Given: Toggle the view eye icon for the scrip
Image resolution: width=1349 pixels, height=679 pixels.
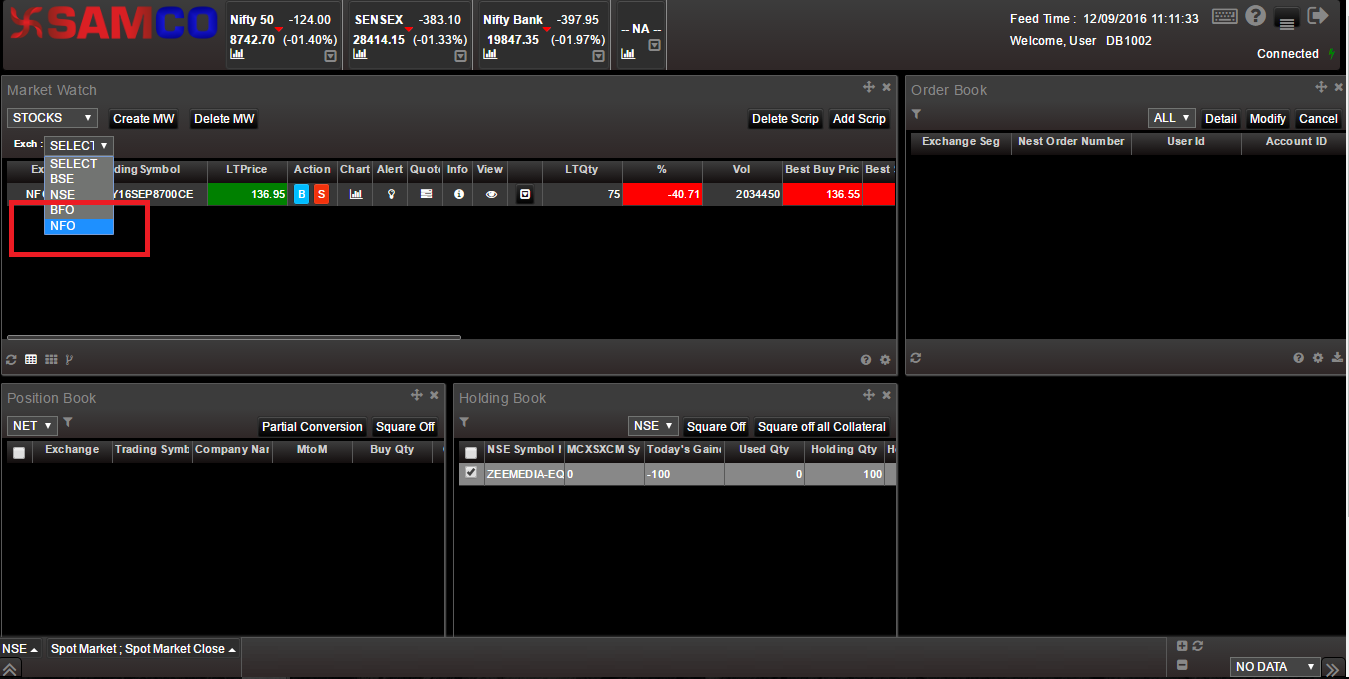Looking at the screenshot, I should pyautogui.click(x=491, y=194).
